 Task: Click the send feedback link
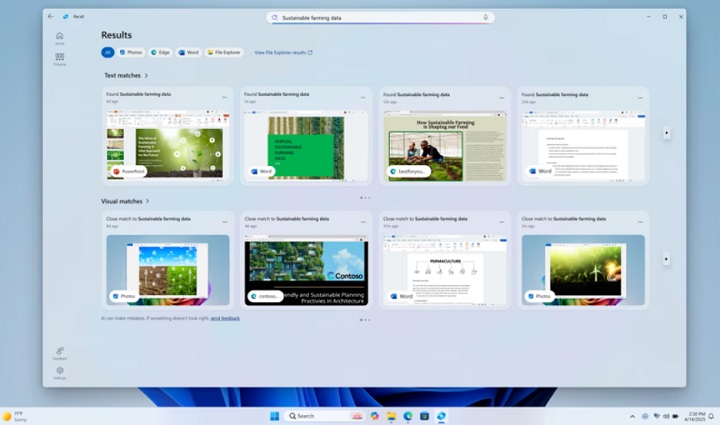pos(225,318)
